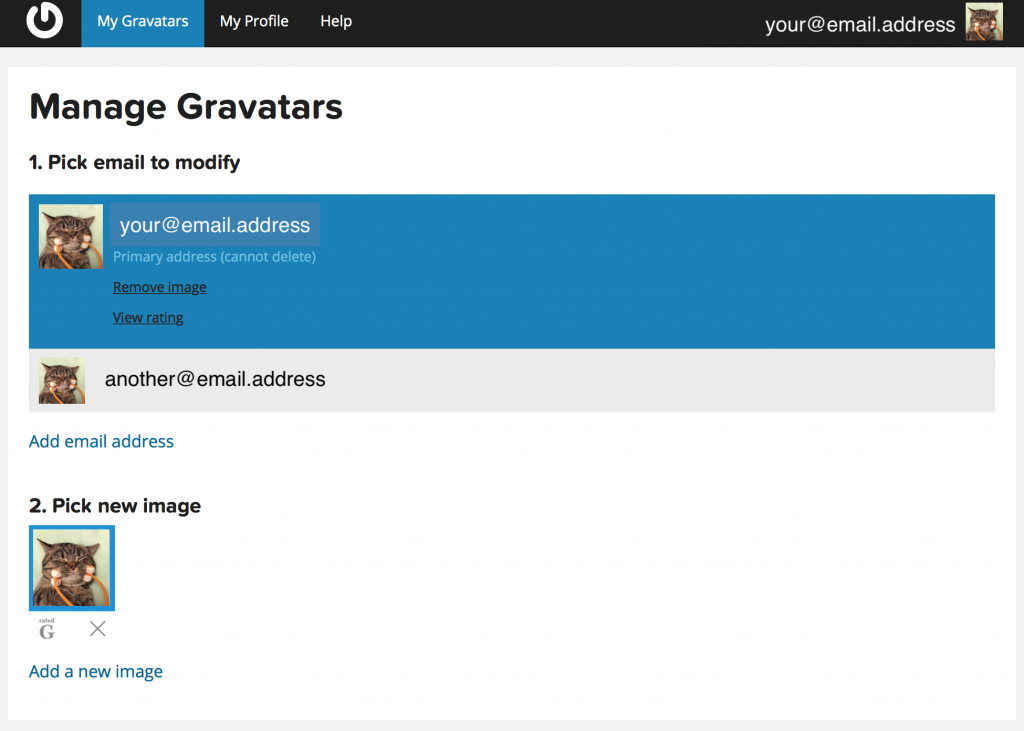The image size is (1024, 731).
Task: Select the your@email.address primary email label
Action: pos(215,226)
